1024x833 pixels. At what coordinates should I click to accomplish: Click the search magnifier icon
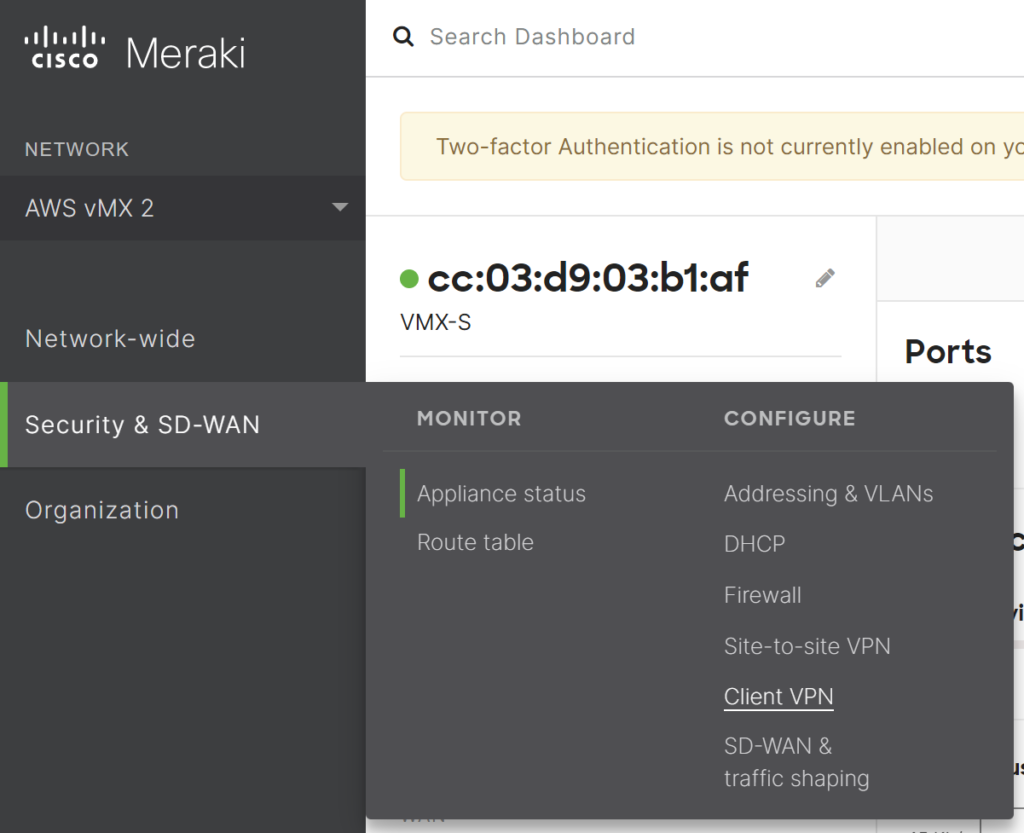[403, 36]
